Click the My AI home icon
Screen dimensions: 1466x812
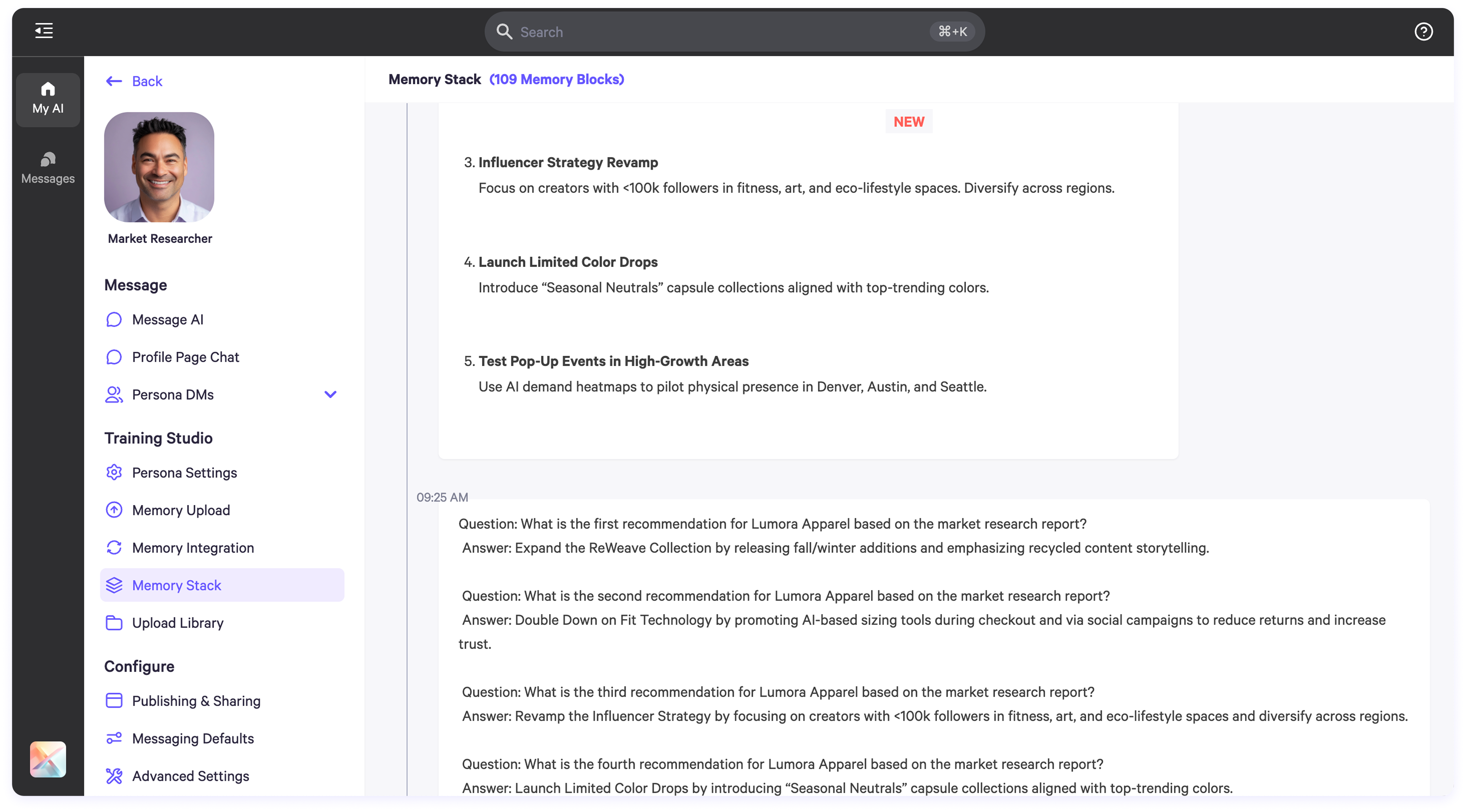coord(48,89)
